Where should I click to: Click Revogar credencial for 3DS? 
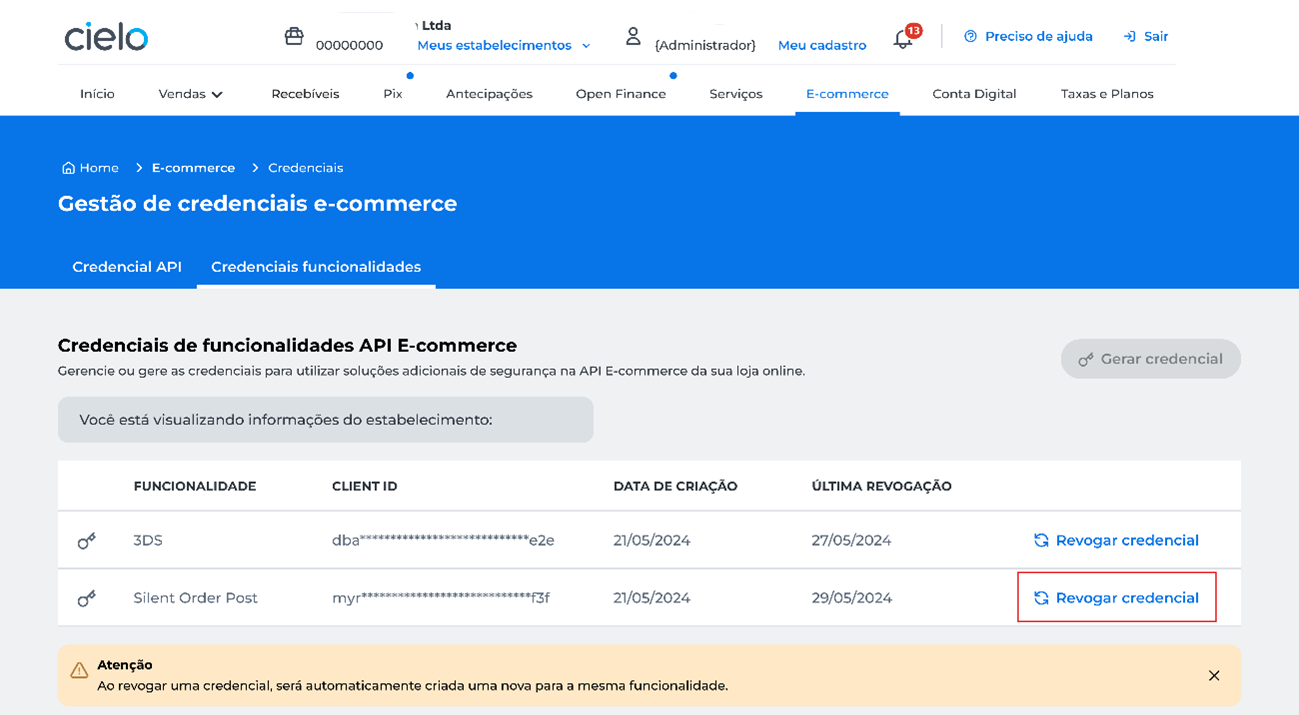point(1116,540)
